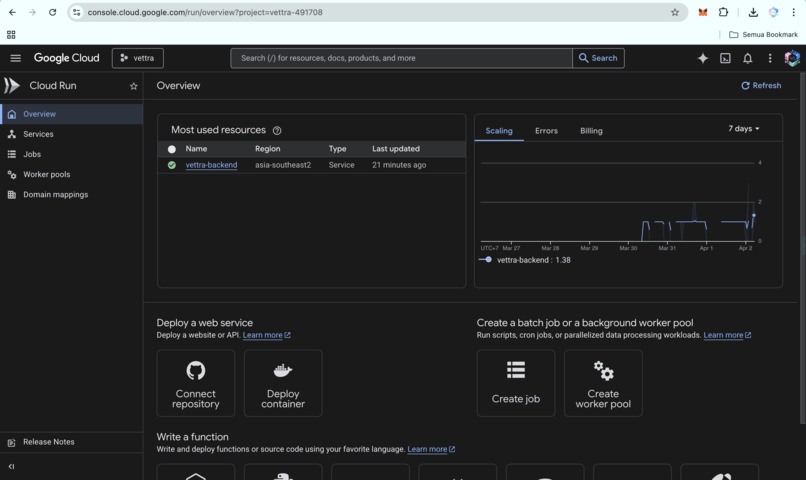Open the vettra-backend service link
This screenshot has height=480, width=806.
click(x=211, y=165)
